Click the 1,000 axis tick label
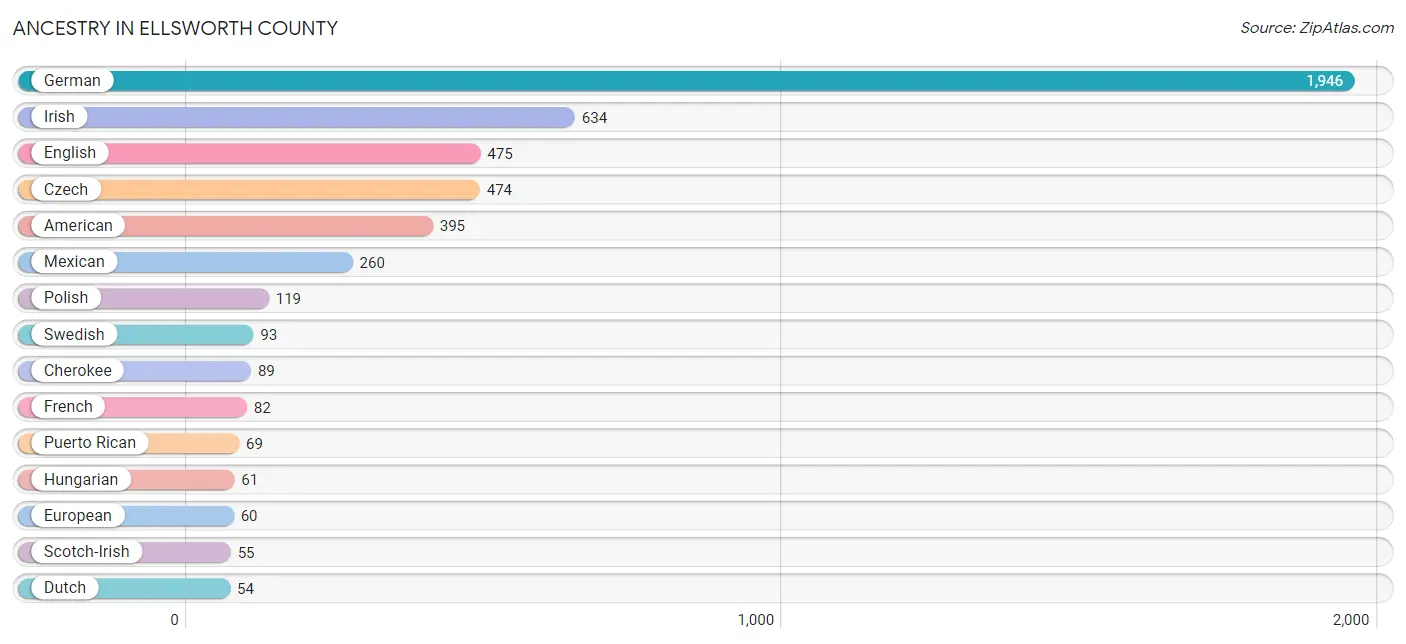Viewport: 1406px width, 644px height. [756, 620]
